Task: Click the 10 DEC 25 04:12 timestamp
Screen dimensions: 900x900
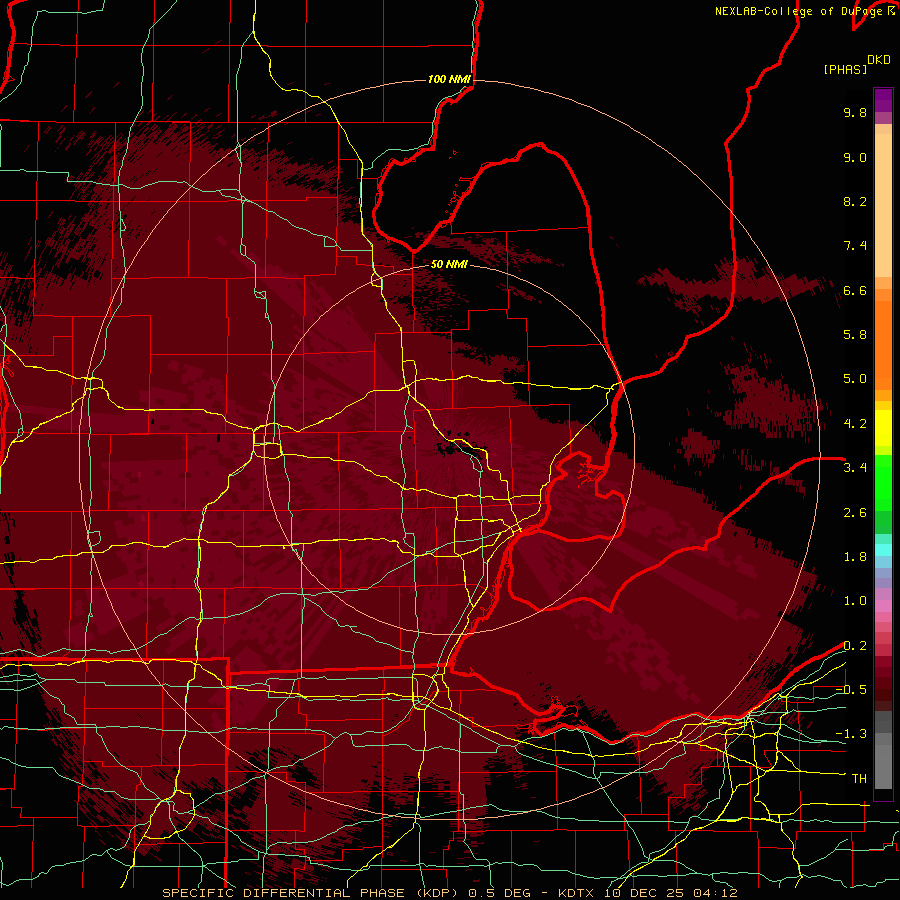Action: click(x=670, y=893)
